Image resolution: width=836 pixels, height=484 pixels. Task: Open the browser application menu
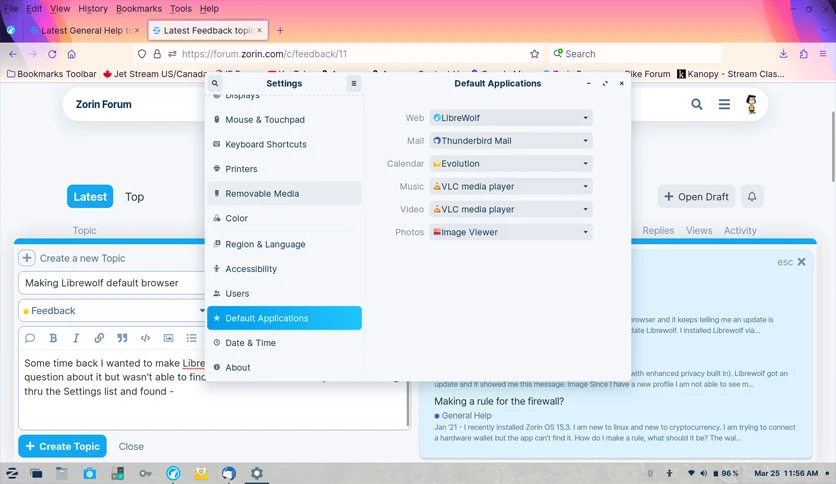(x=823, y=54)
